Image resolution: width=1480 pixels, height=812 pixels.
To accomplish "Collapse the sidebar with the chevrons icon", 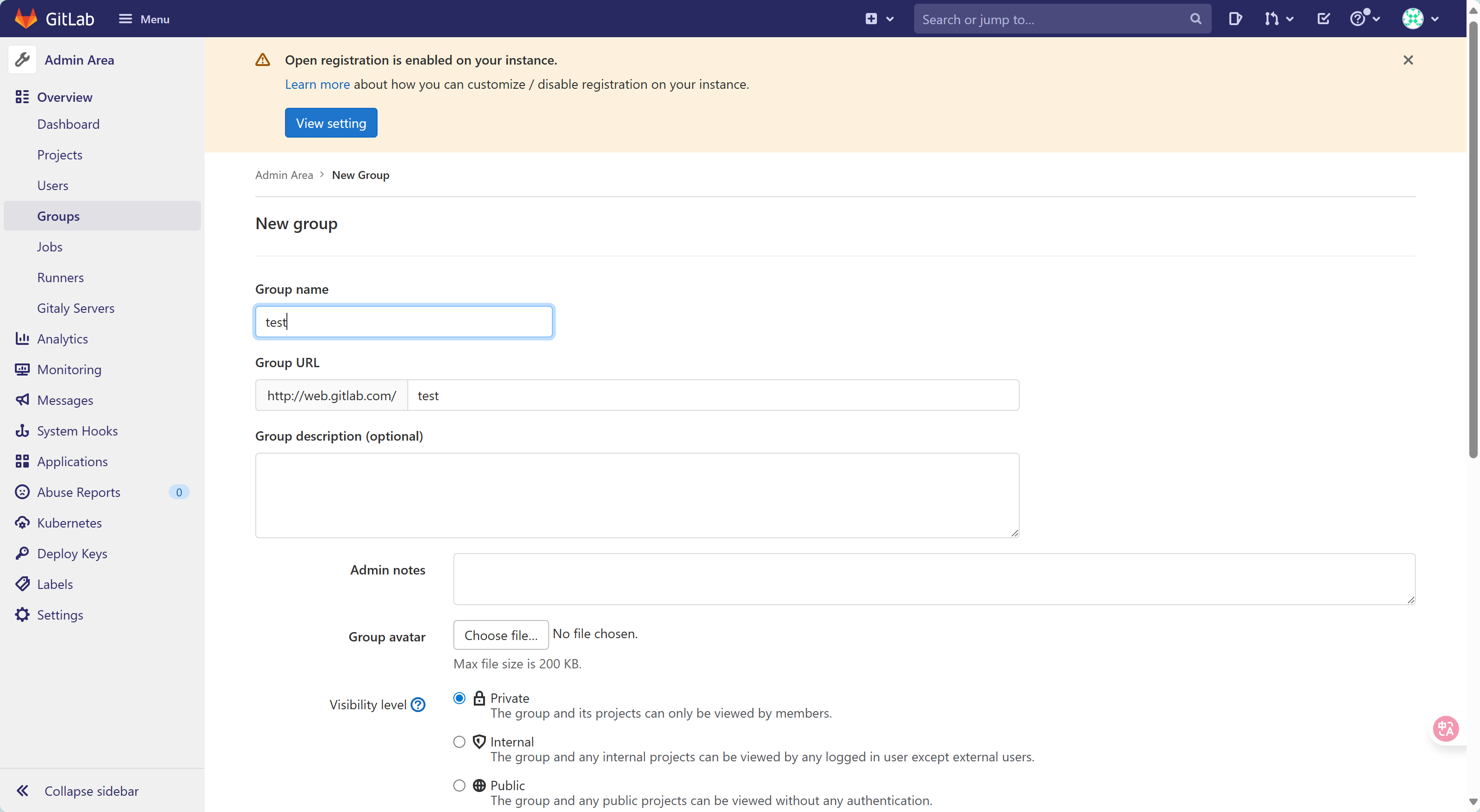I will [x=22, y=791].
